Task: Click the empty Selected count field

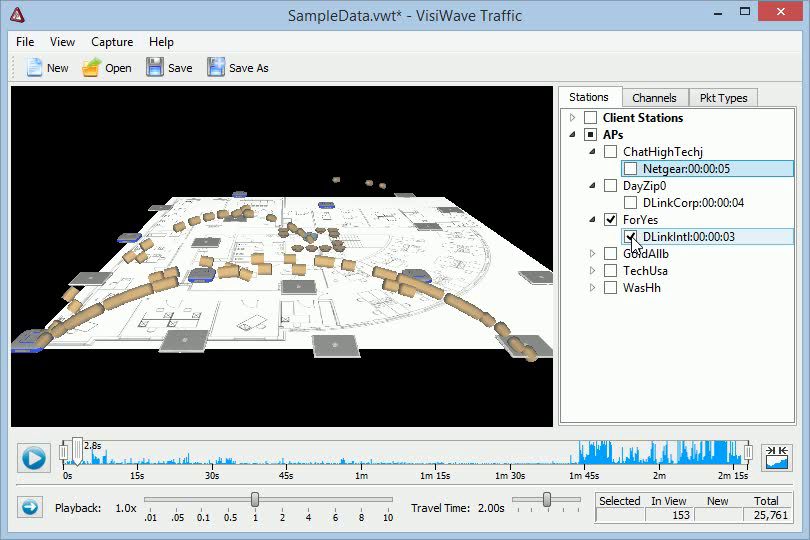Action: (x=620, y=515)
